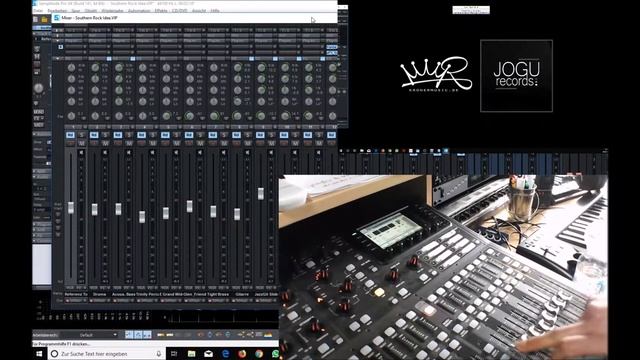Click the open-folder icon in main toolbar

coord(44,19)
